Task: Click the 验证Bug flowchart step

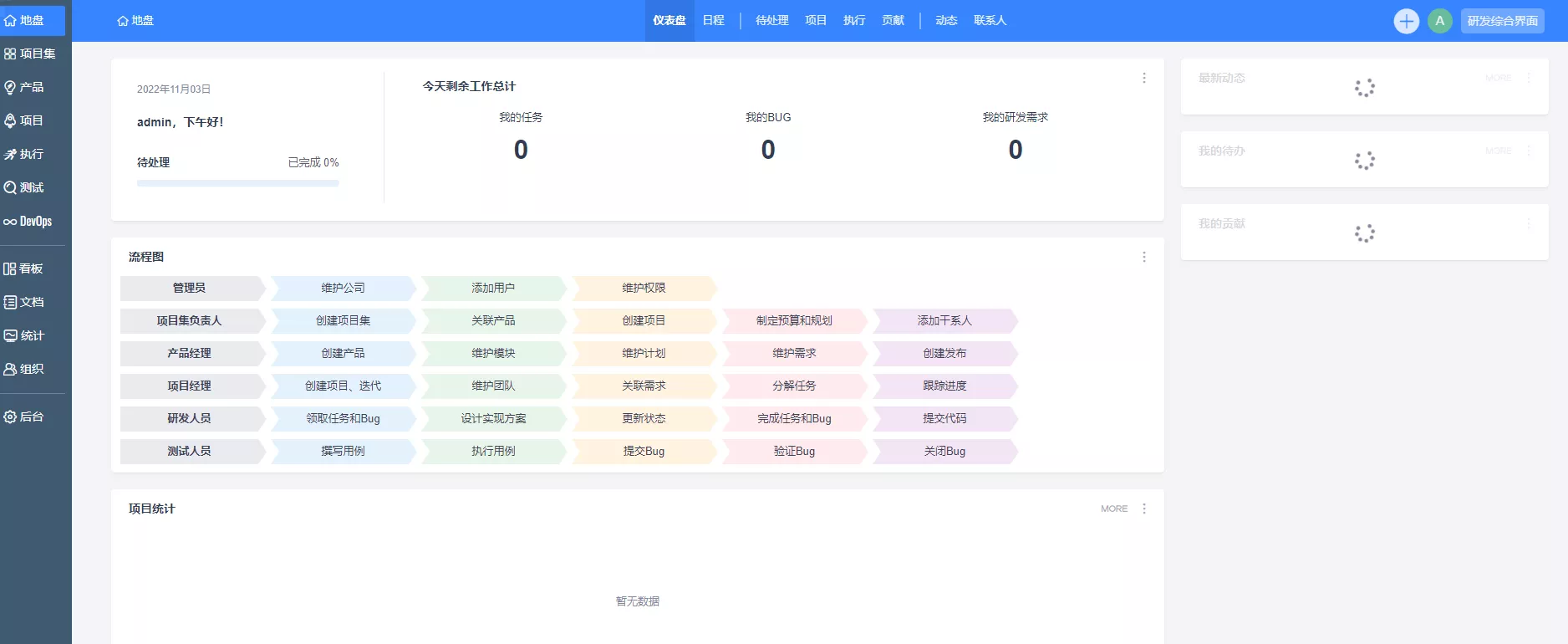Action: tap(794, 451)
